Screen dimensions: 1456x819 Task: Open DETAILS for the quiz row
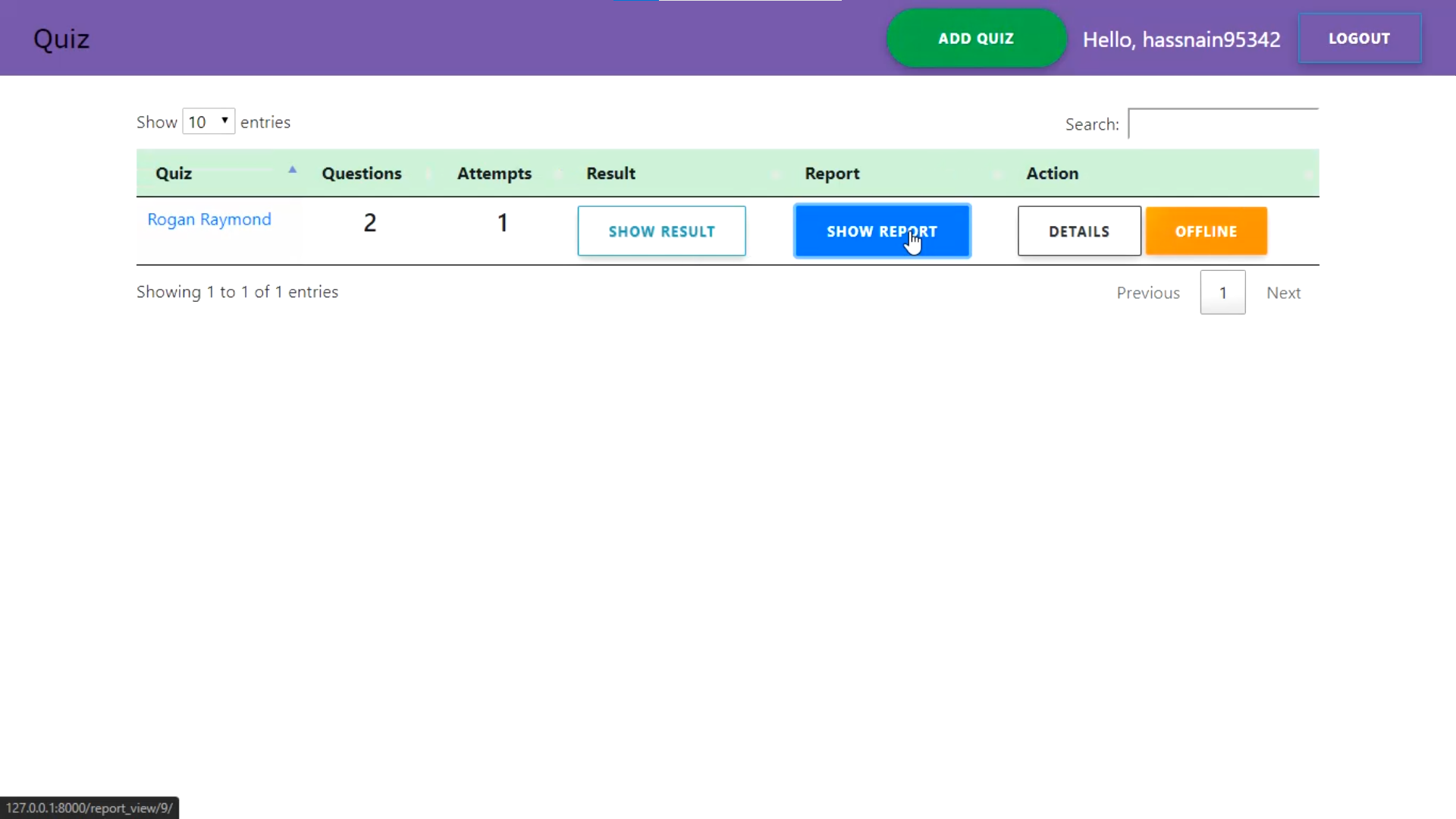click(x=1078, y=231)
